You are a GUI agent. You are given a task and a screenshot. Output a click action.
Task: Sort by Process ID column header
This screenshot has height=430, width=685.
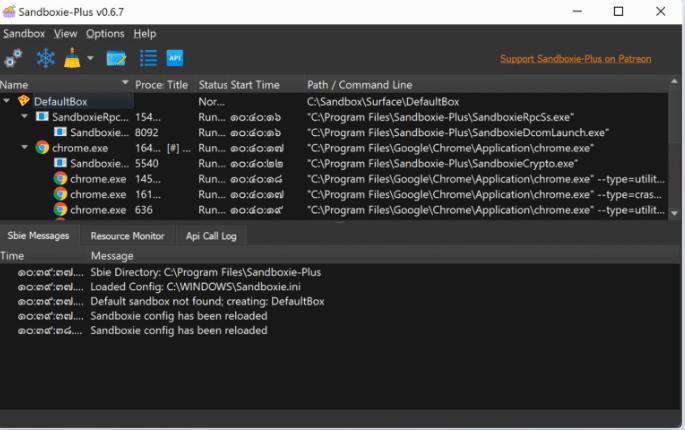(149, 85)
